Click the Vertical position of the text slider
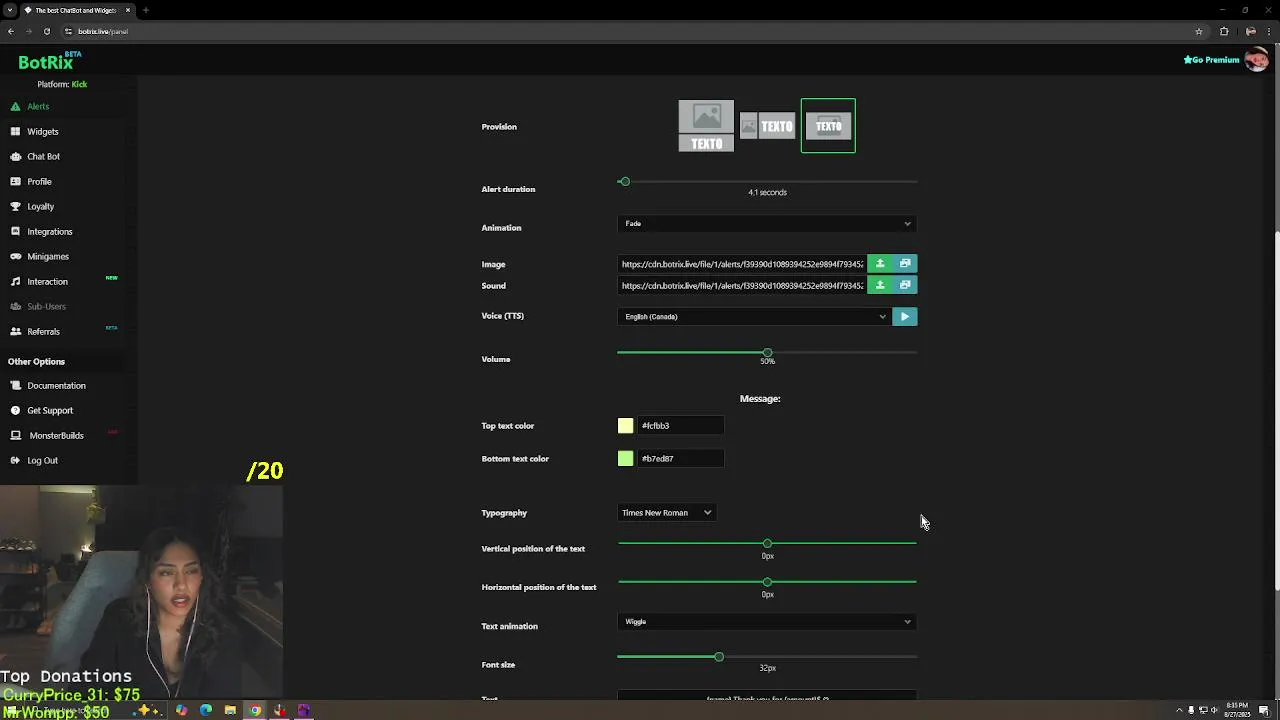 click(x=767, y=543)
